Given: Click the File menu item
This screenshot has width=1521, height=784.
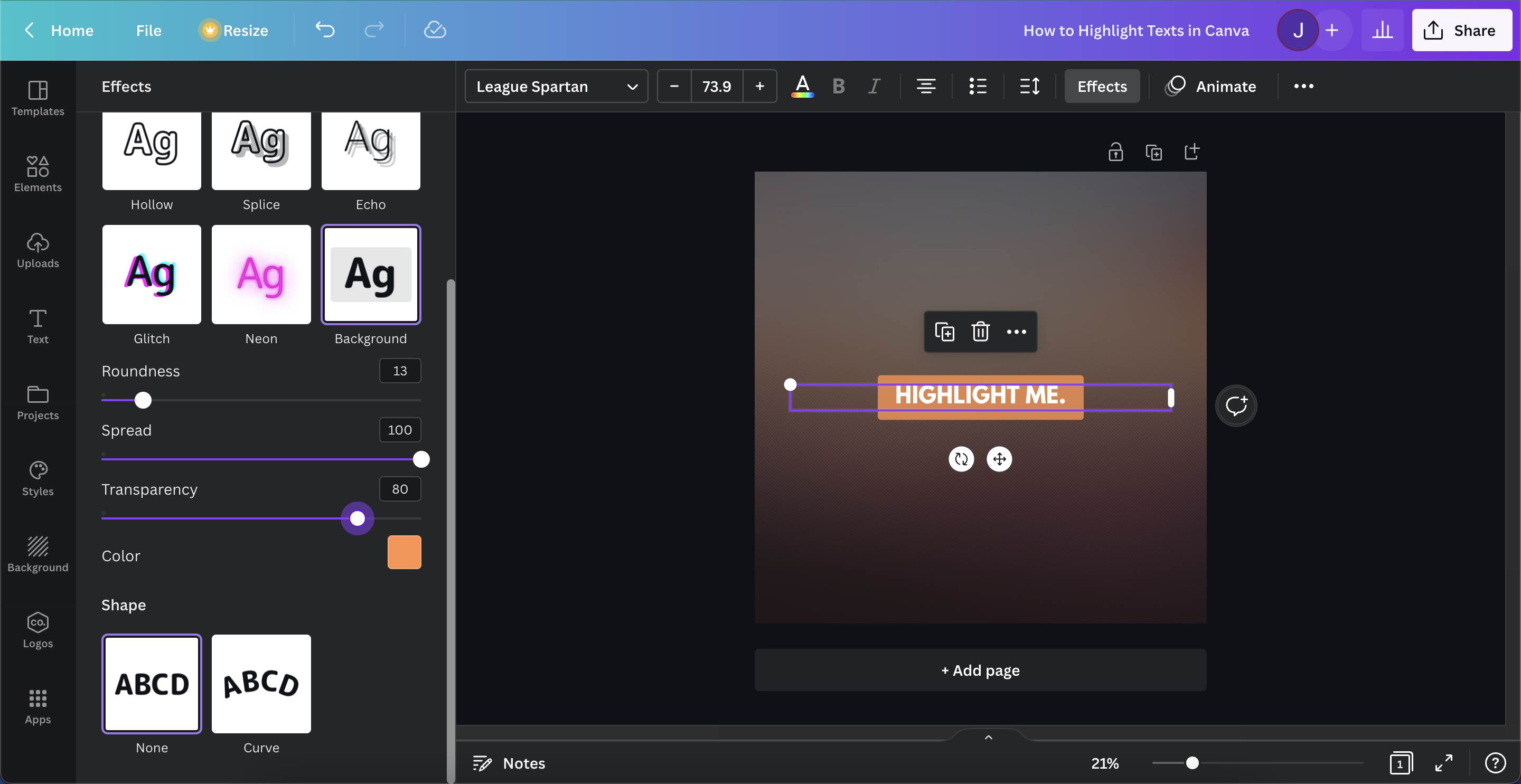Looking at the screenshot, I should [149, 29].
